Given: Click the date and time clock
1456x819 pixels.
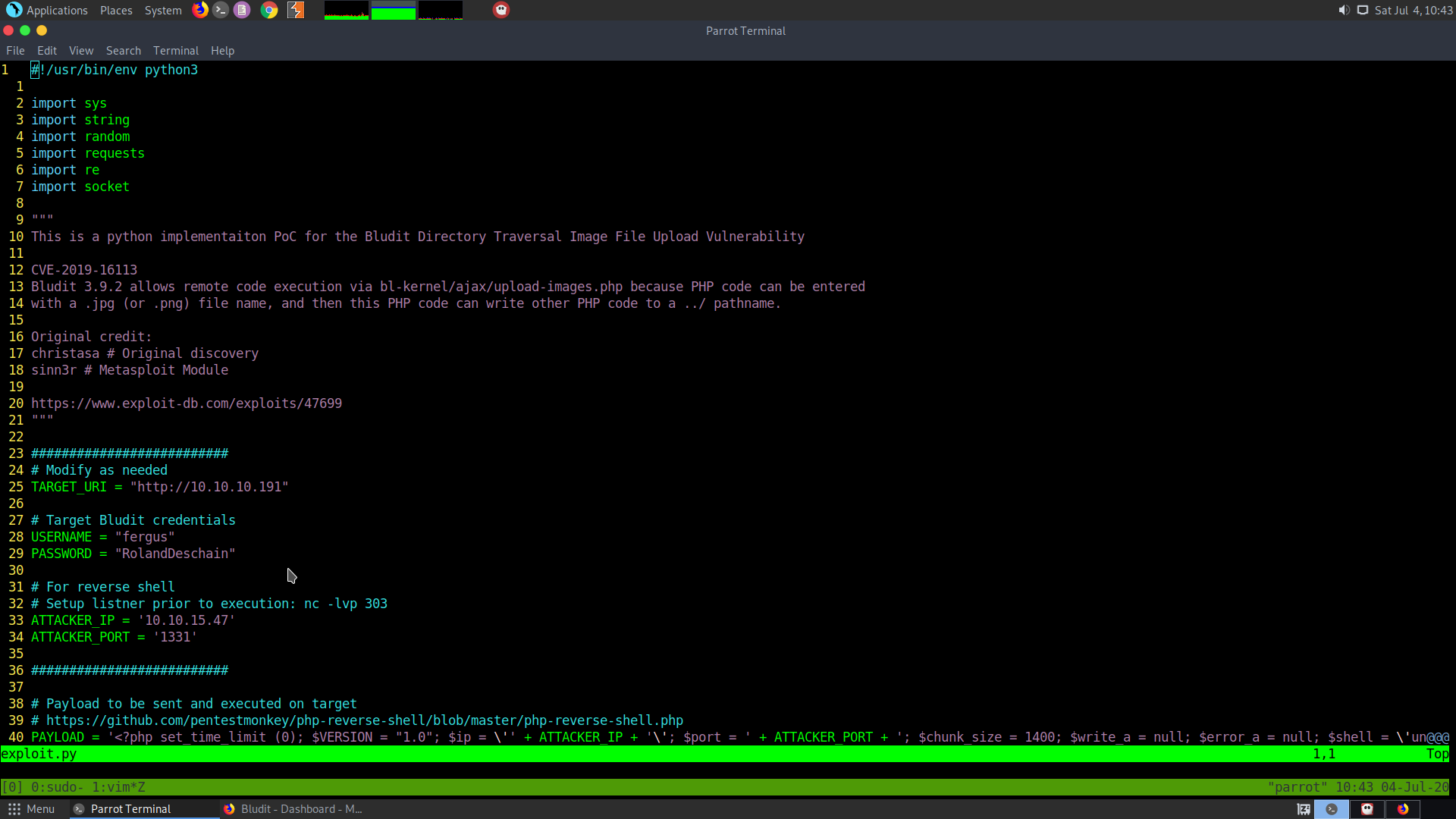Looking at the screenshot, I should pos(1414,10).
